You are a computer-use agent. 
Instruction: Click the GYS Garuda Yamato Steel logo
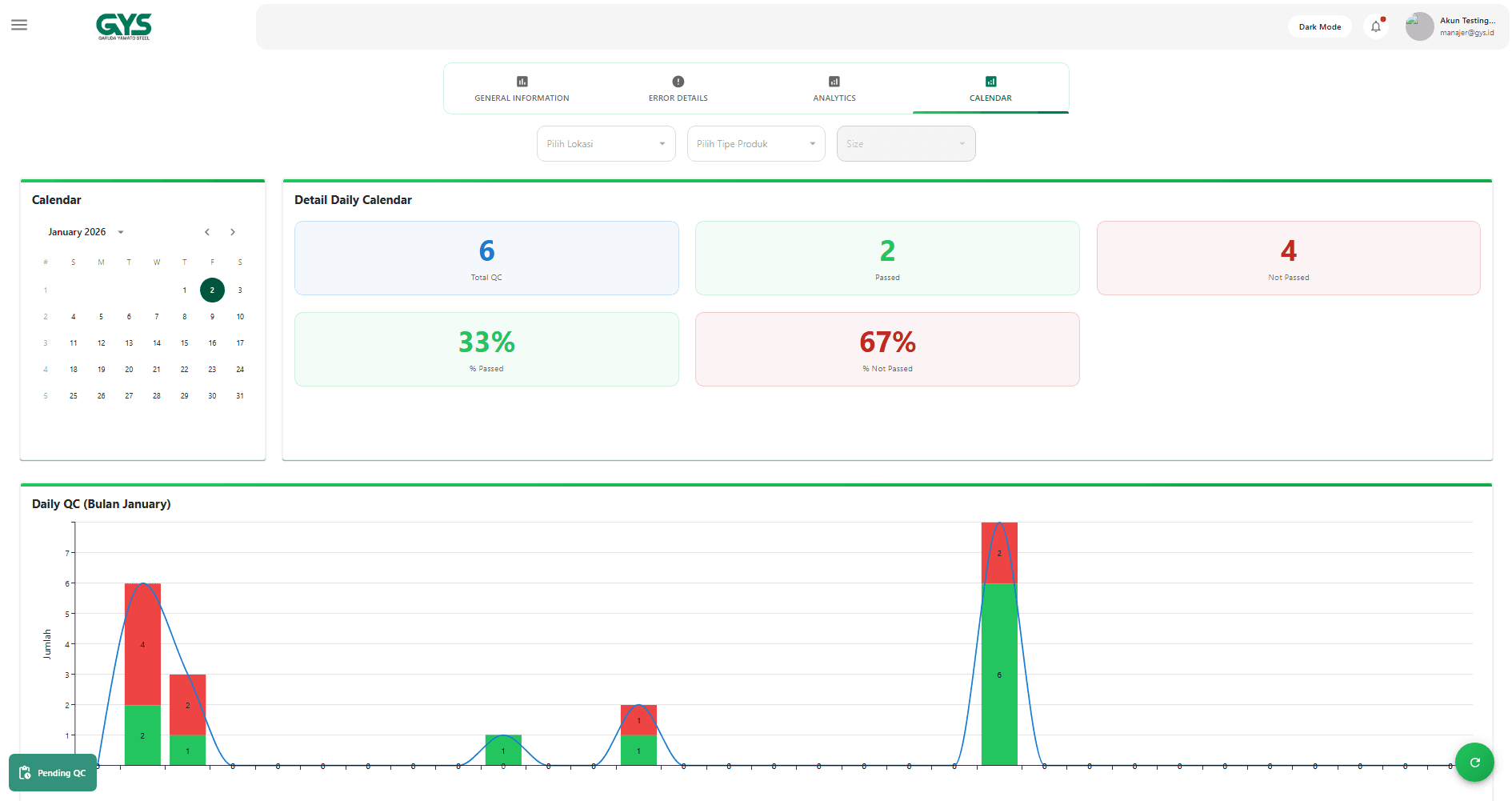(124, 26)
